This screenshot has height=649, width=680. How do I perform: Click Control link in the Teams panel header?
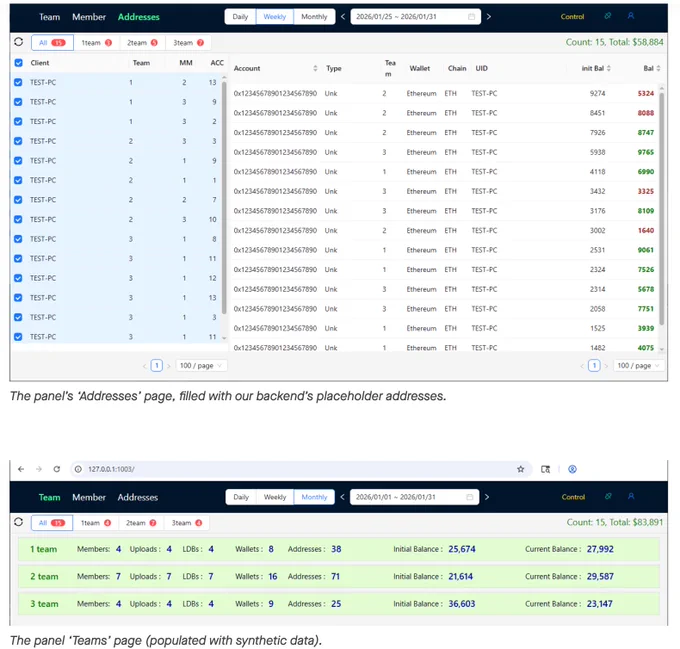click(x=573, y=497)
